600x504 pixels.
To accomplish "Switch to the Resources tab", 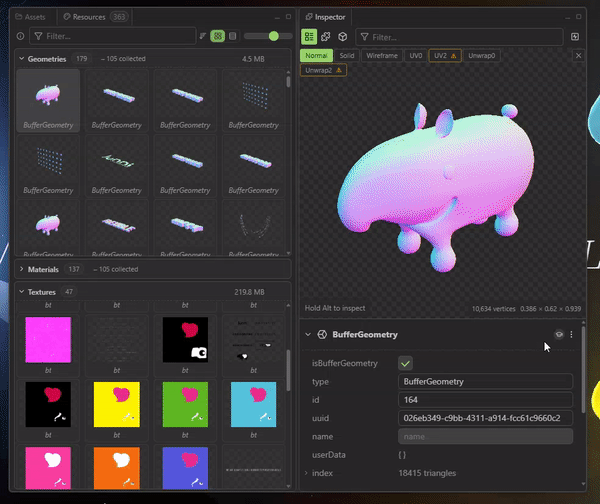I will [x=95, y=17].
